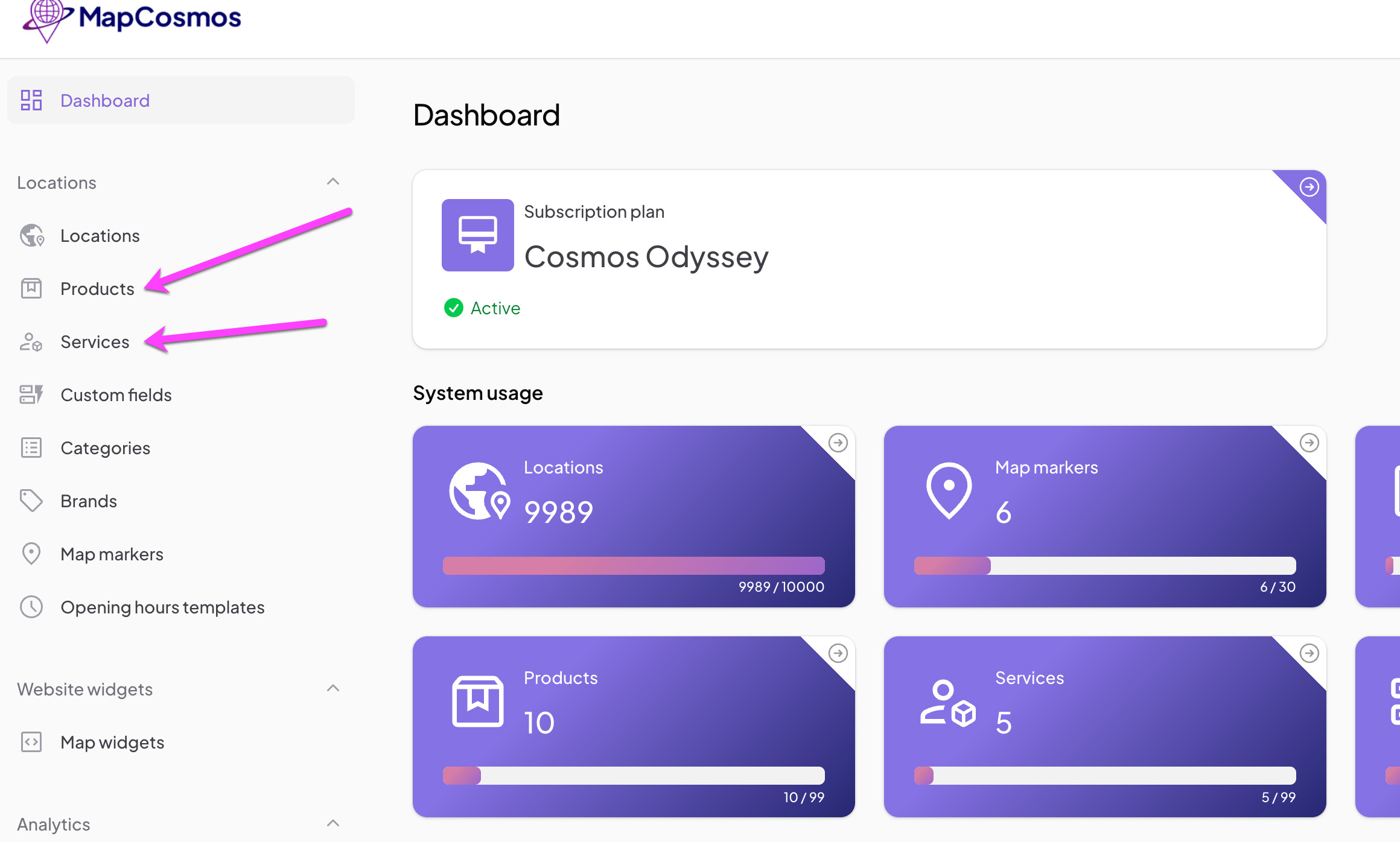Click the Services icon in the sidebar
1400x842 pixels.
coord(30,341)
